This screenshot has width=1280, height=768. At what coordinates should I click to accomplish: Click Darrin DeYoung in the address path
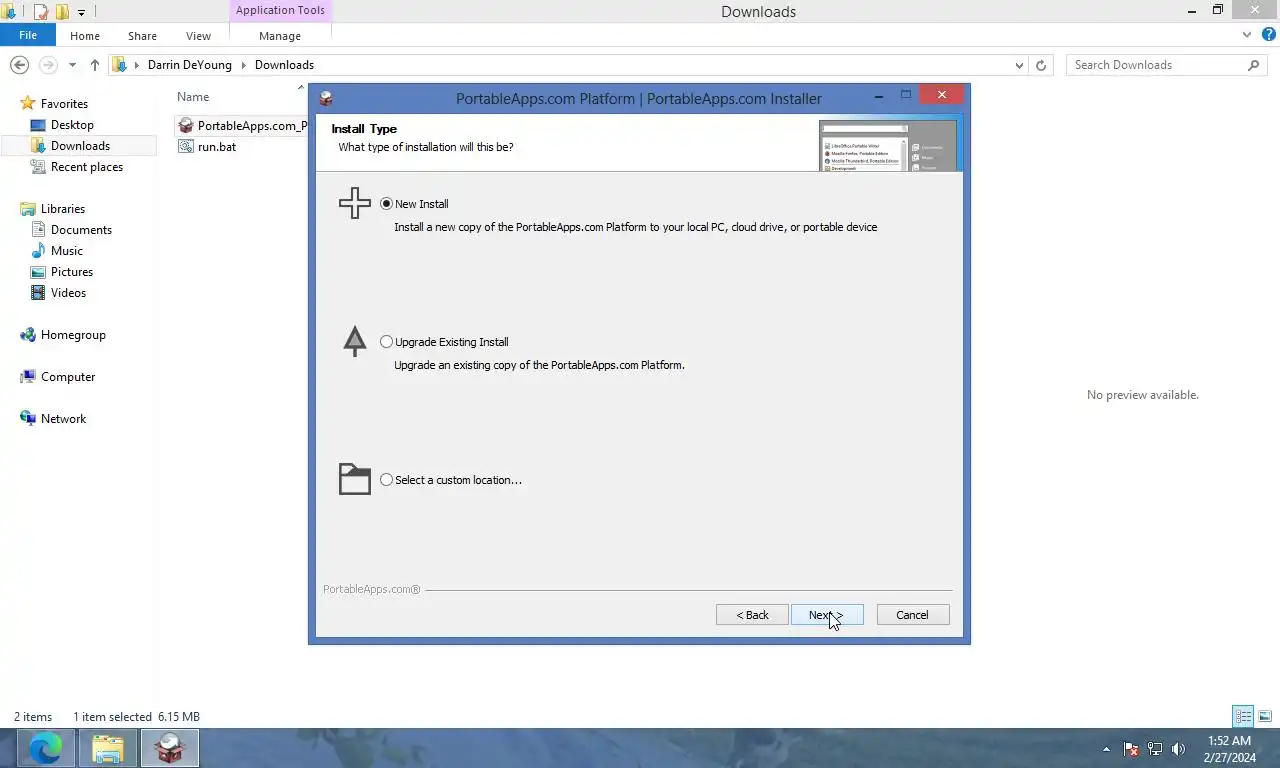click(x=190, y=65)
